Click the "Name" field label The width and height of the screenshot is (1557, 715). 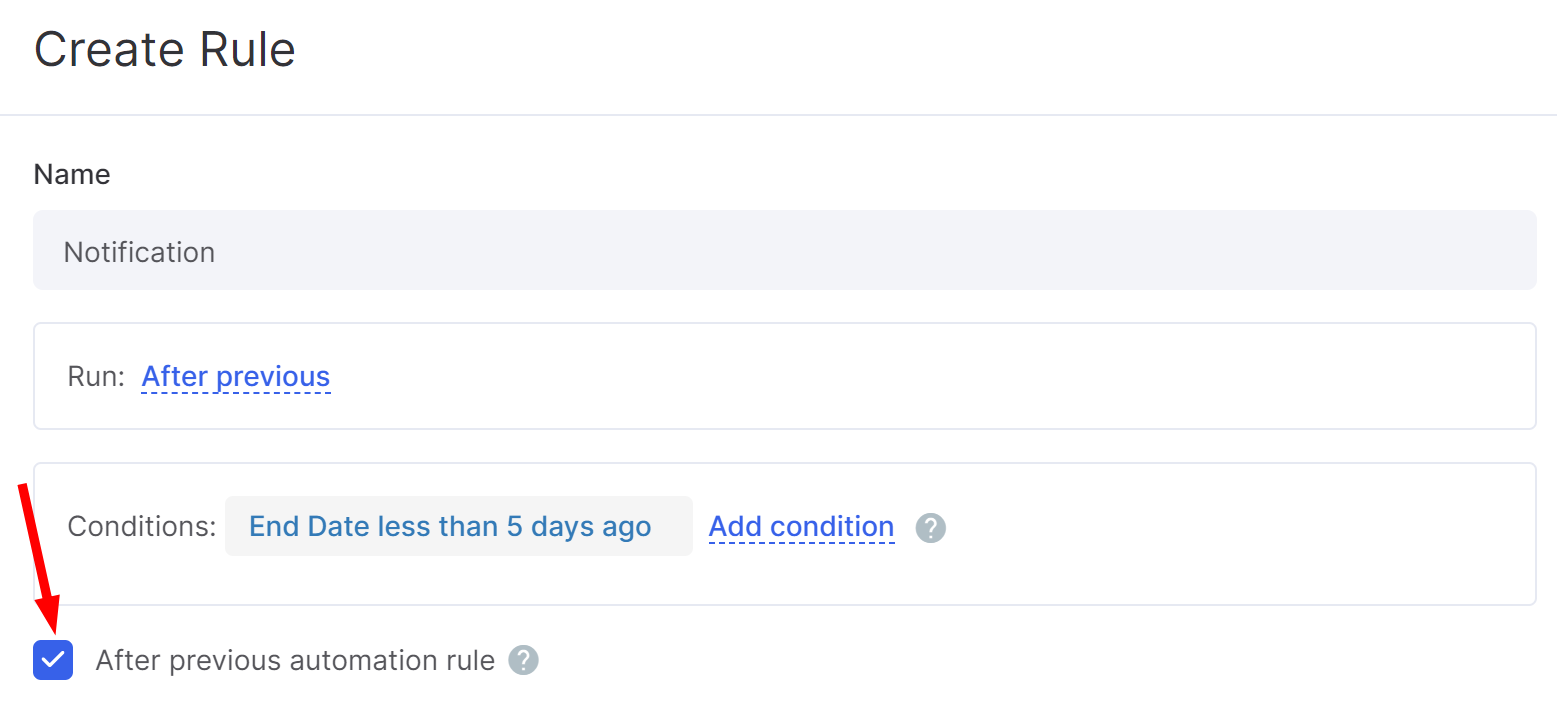[72, 175]
